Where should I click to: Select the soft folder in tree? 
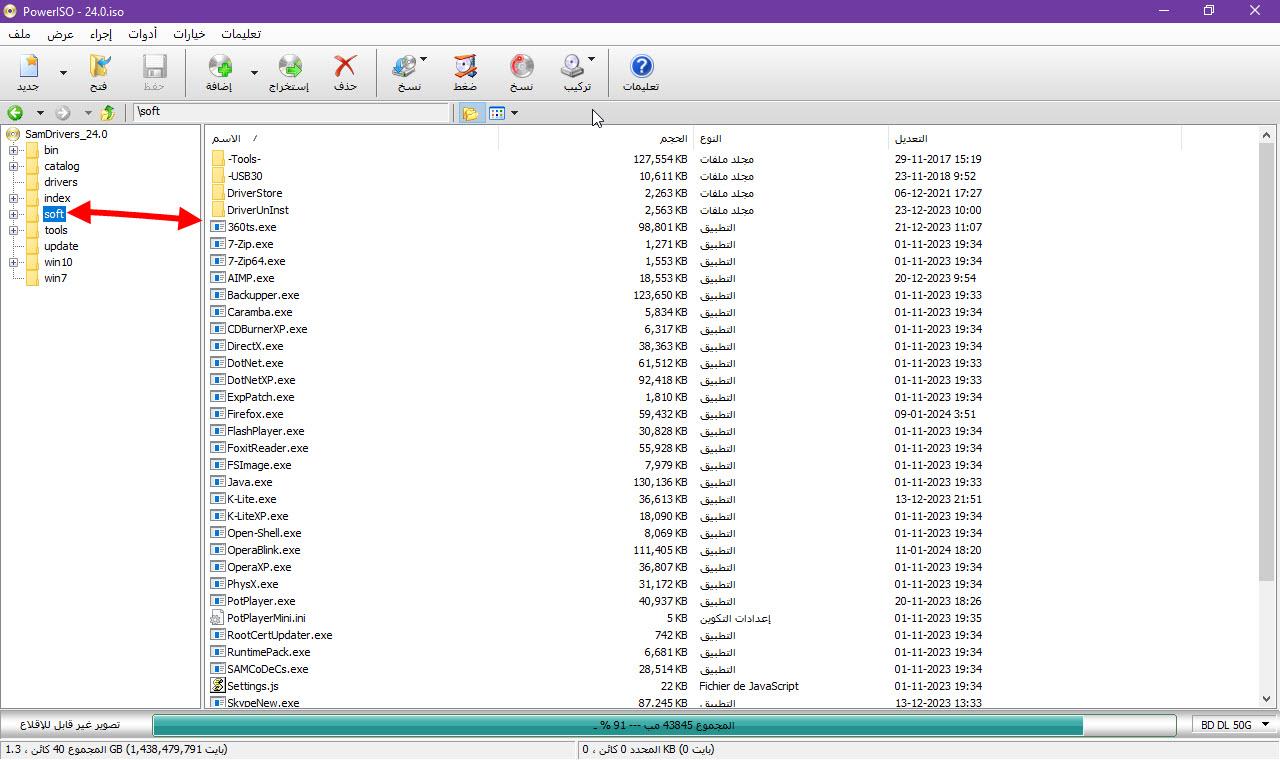click(x=54, y=214)
